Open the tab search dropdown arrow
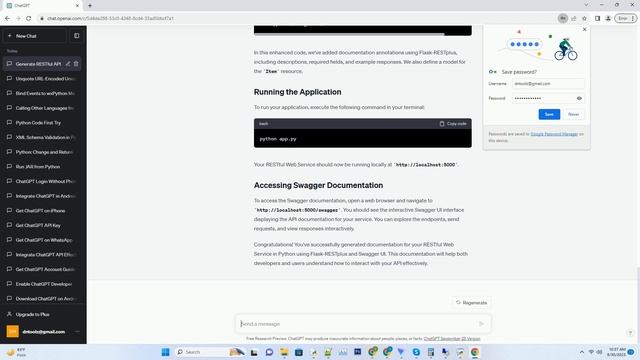Viewport: 640px width, 360px height. point(586,5)
